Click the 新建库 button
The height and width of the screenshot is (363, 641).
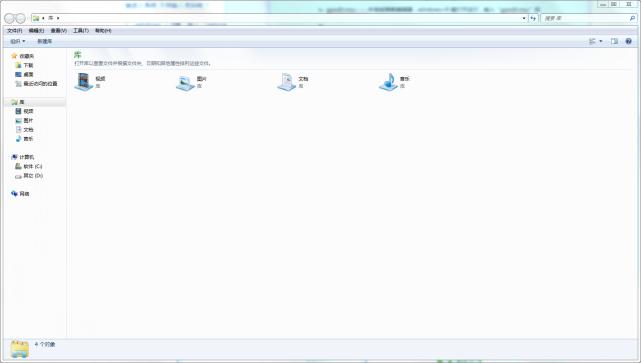coord(45,41)
